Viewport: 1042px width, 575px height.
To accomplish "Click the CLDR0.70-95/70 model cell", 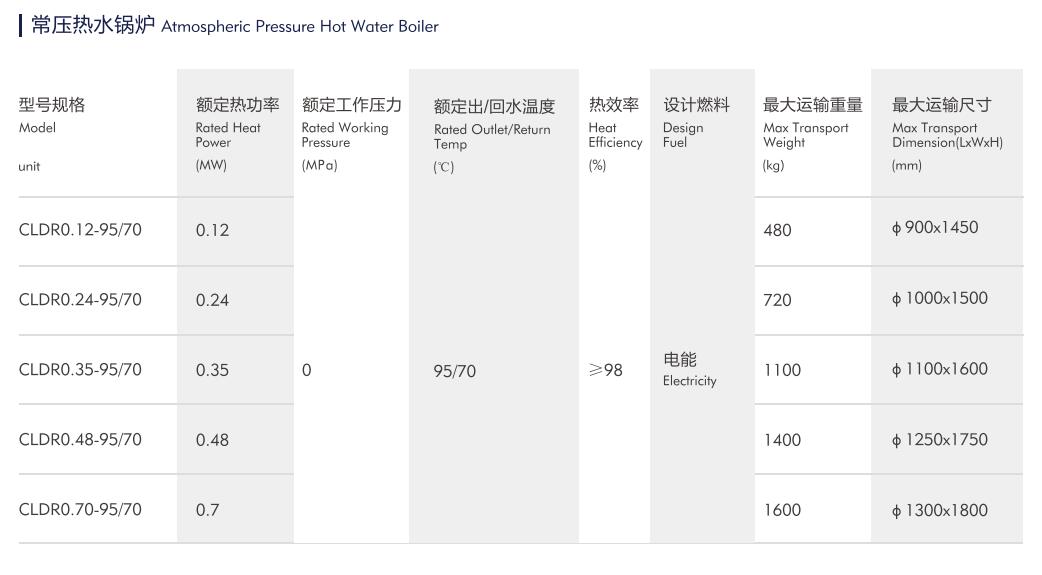I will 80,510.
